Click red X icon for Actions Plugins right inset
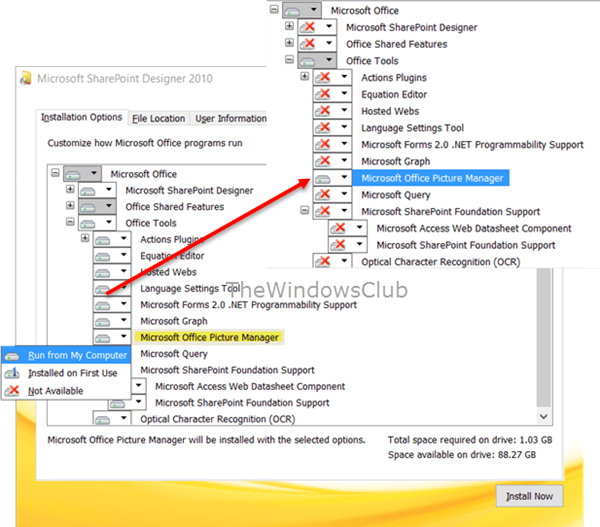This screenshot has height=527, width=600. (323, 77)
